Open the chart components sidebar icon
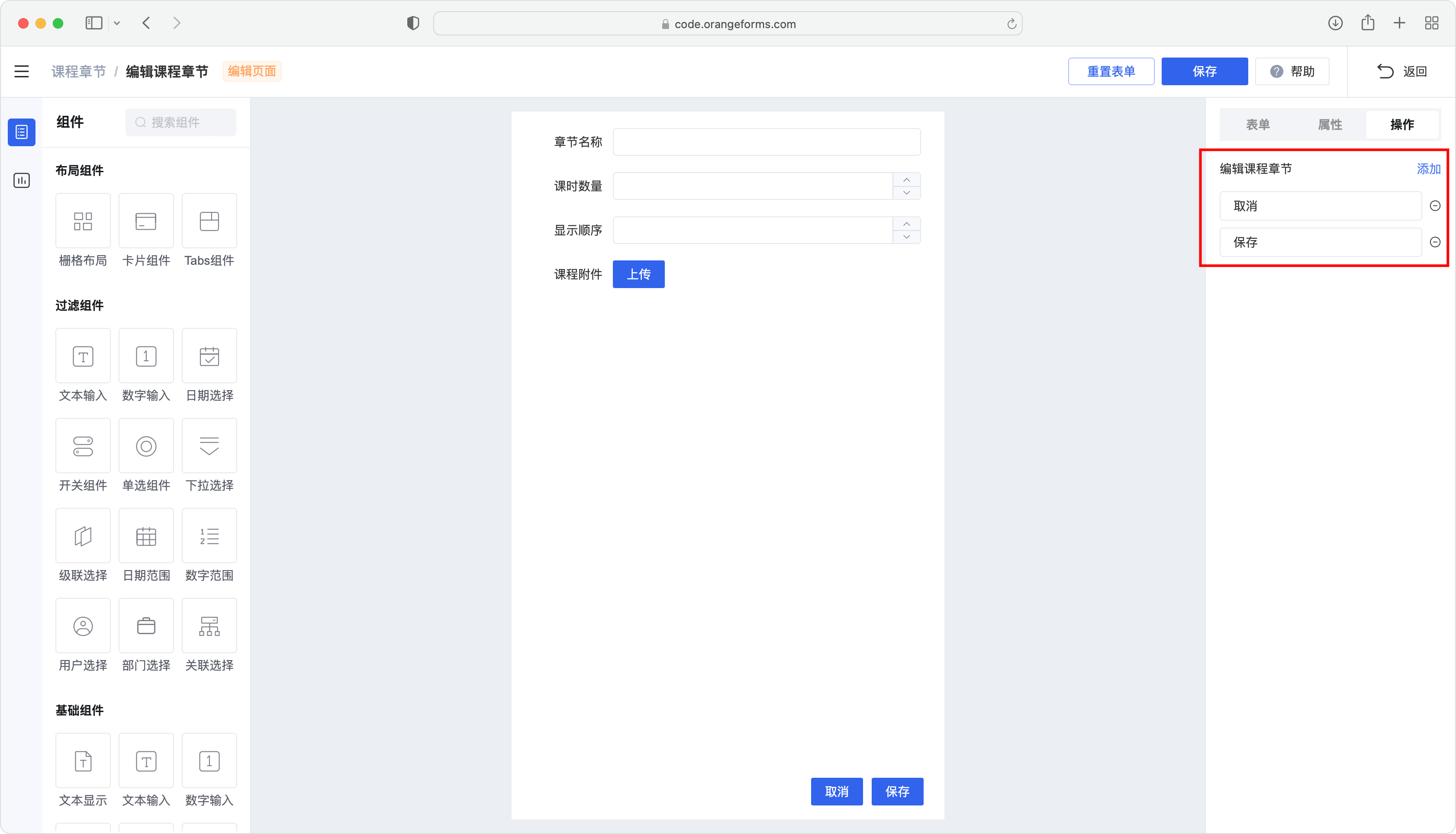Screen dimensions: 1456x834 pyautogui.click(x=22, y=180)
